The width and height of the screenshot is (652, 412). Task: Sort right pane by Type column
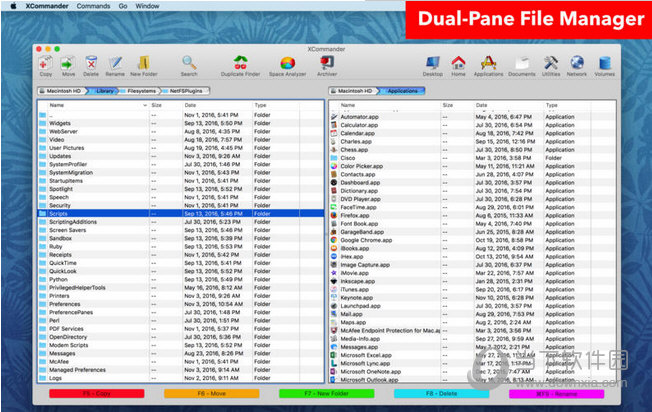[568, 105]
